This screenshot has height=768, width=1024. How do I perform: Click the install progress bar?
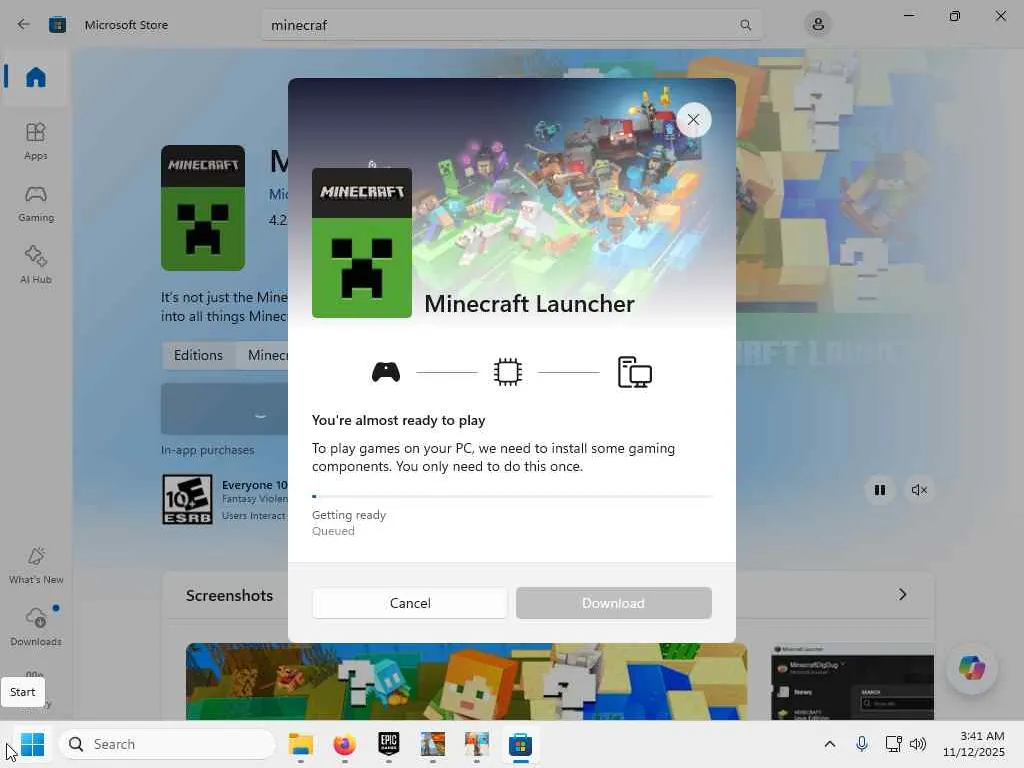(x=512, y=496)
